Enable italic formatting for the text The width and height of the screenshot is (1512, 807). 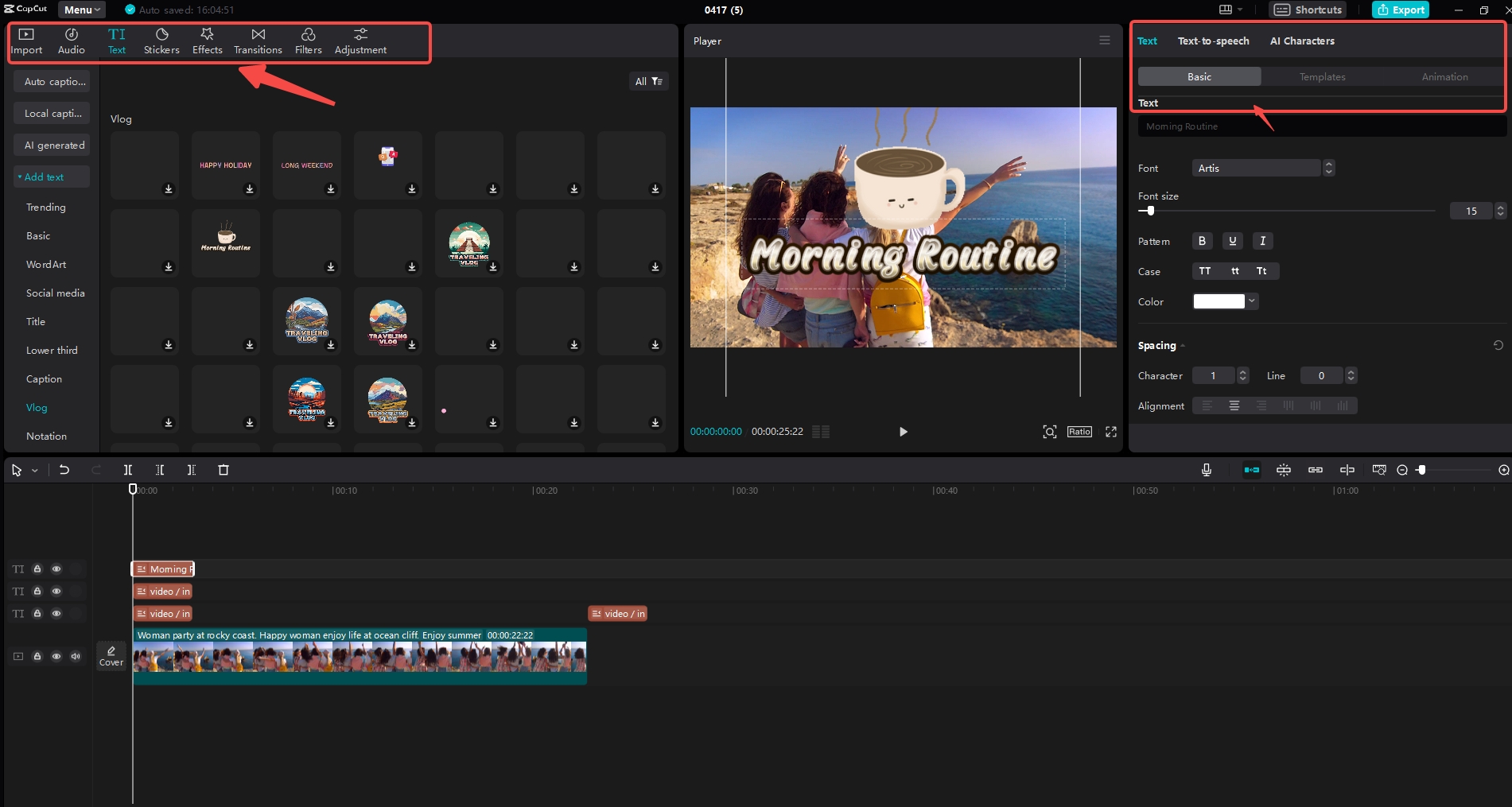pyautogui.click(x=1262, y=241)
